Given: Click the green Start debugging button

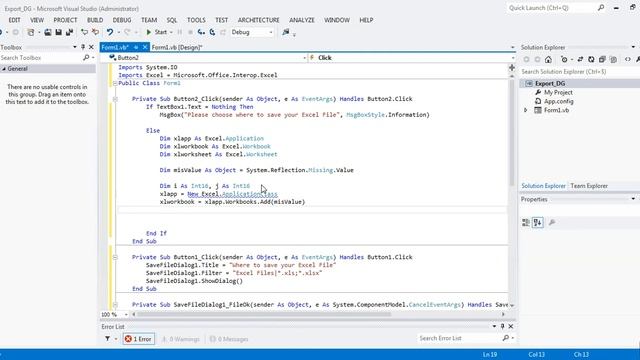Looking at the screenshot, I should [157, 32].
